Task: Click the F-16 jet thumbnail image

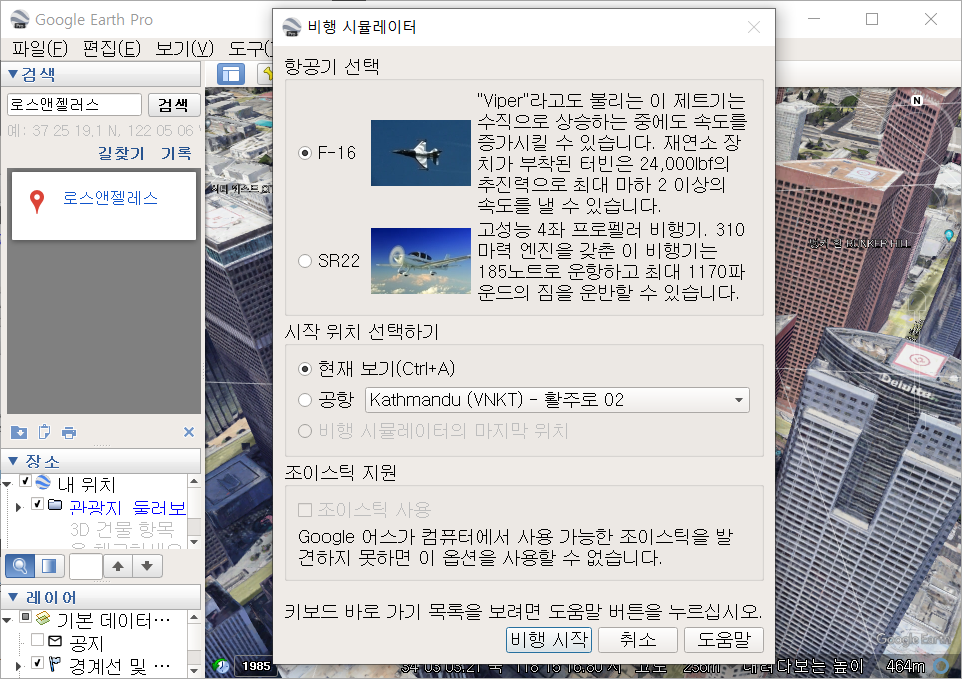Action: point(420,153)
